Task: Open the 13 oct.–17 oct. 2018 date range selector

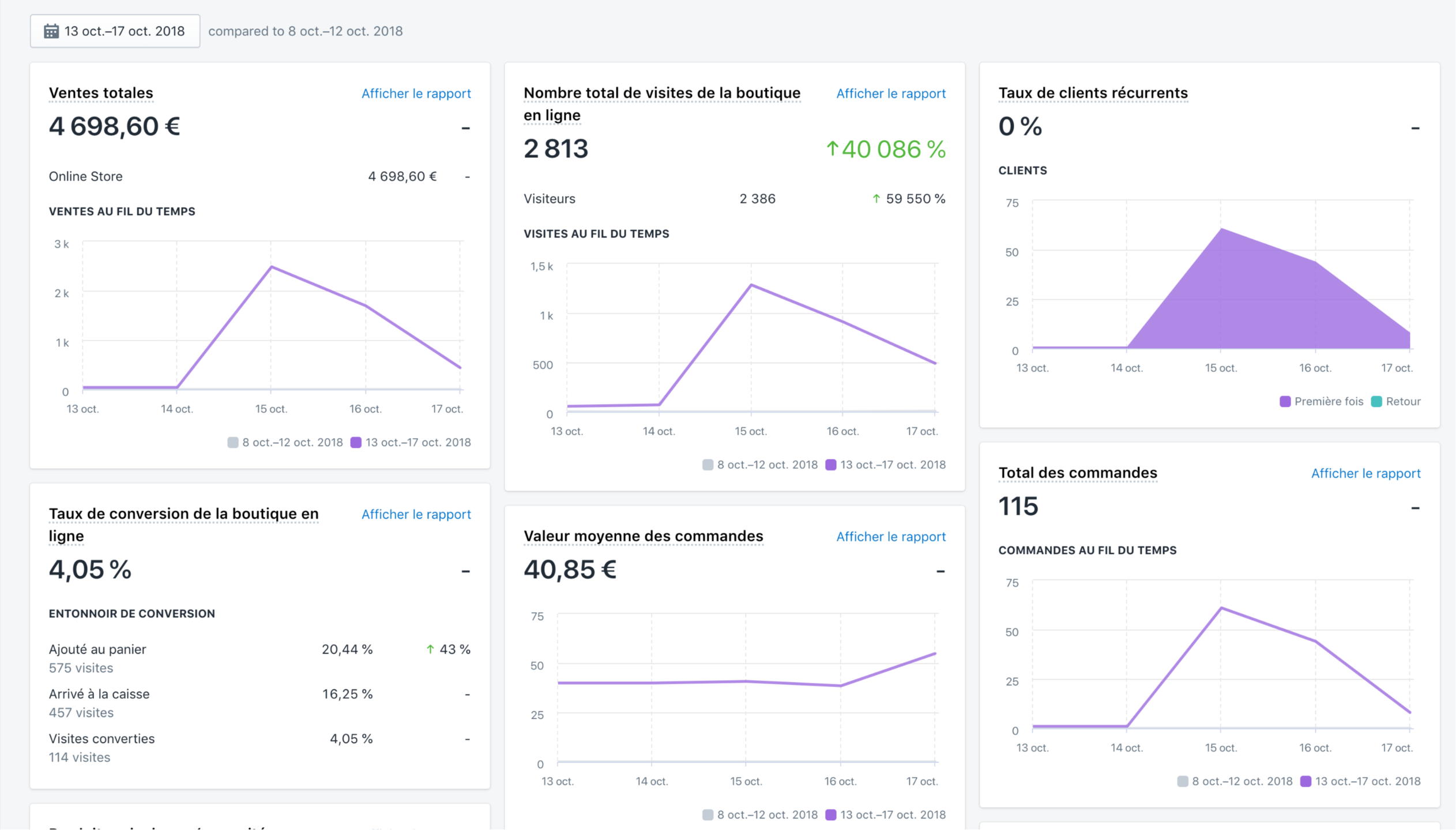Action: [124, 31]
